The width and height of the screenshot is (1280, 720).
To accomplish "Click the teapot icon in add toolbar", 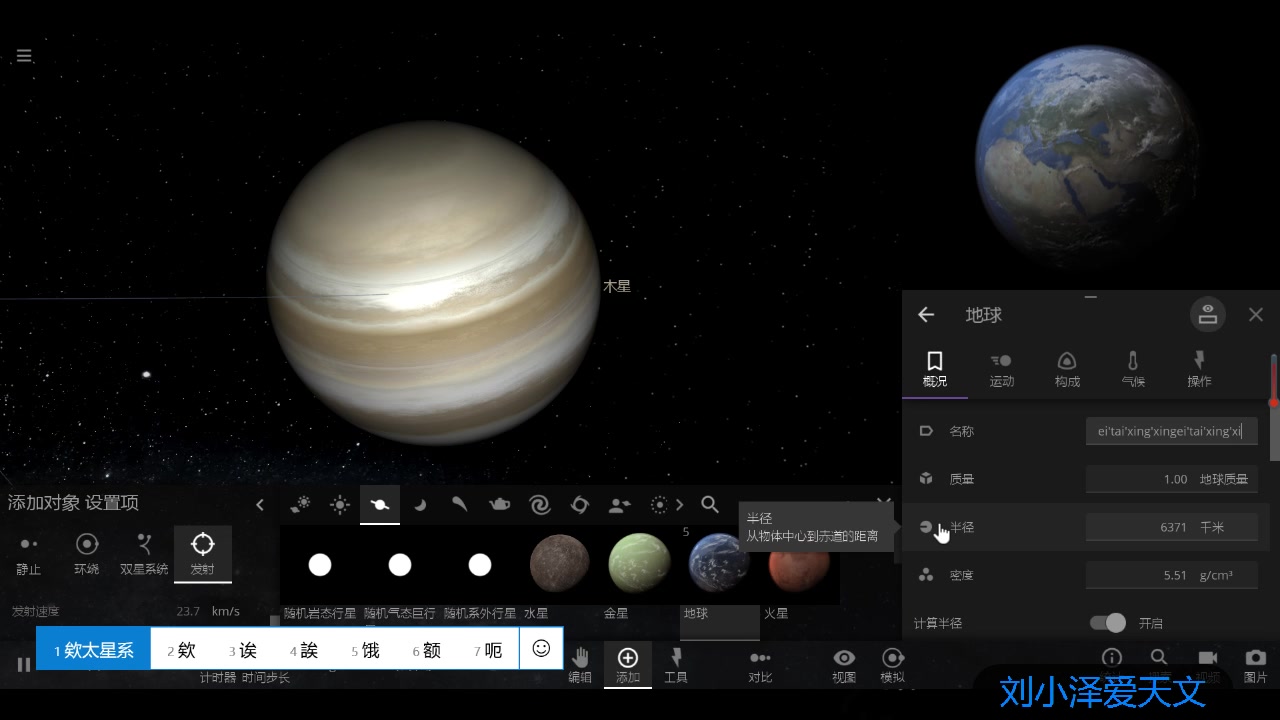I will [x=500, y=505].
